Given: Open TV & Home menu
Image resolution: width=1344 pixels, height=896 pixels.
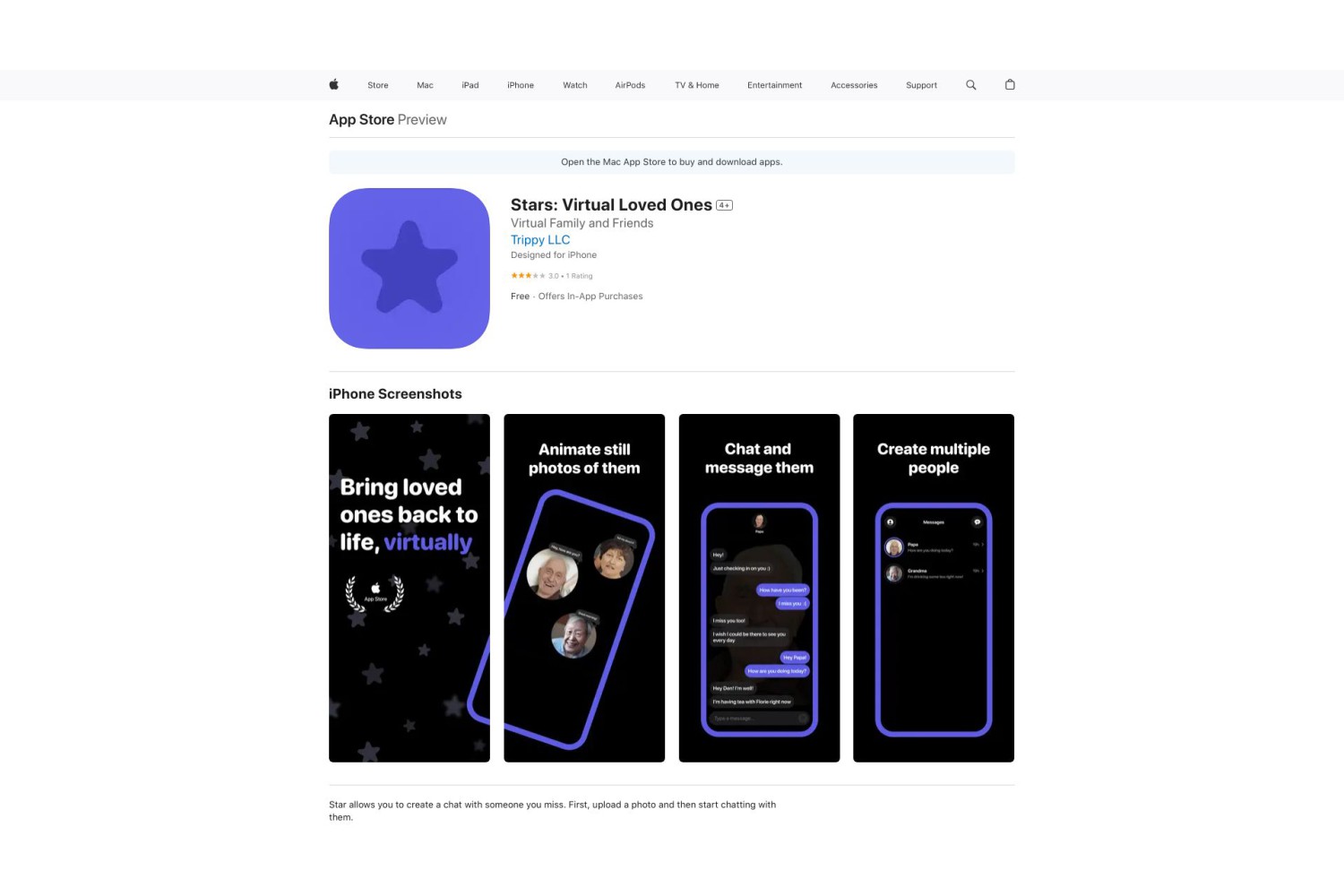Looking at the screenshot, I should 697,85.
